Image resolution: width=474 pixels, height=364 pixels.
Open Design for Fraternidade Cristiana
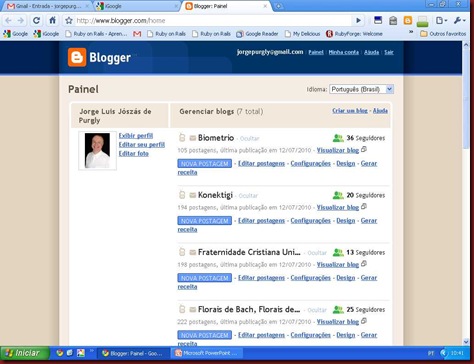pos(346,278)
